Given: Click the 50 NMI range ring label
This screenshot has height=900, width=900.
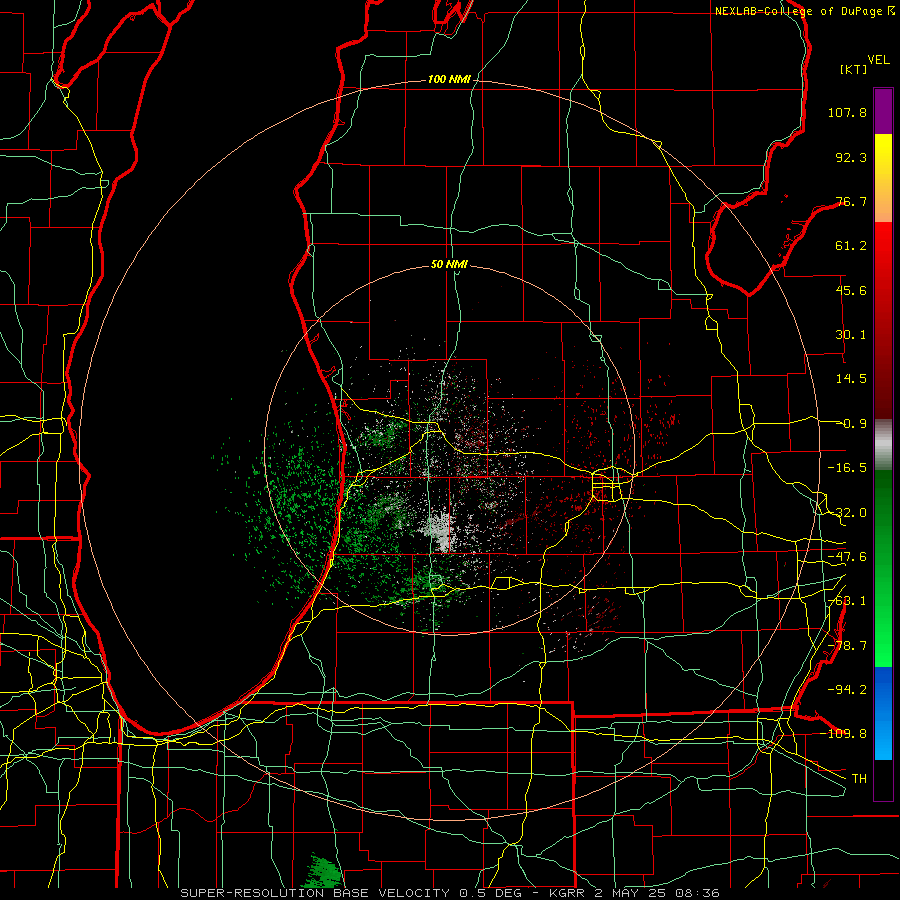Looking at the screenshot, I should pos(449,265).
